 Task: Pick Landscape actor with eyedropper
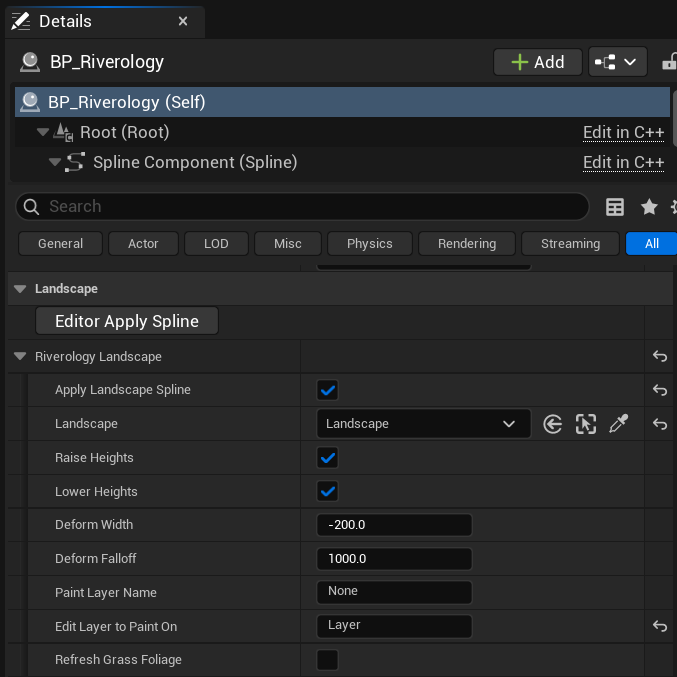tap(619, 424)
